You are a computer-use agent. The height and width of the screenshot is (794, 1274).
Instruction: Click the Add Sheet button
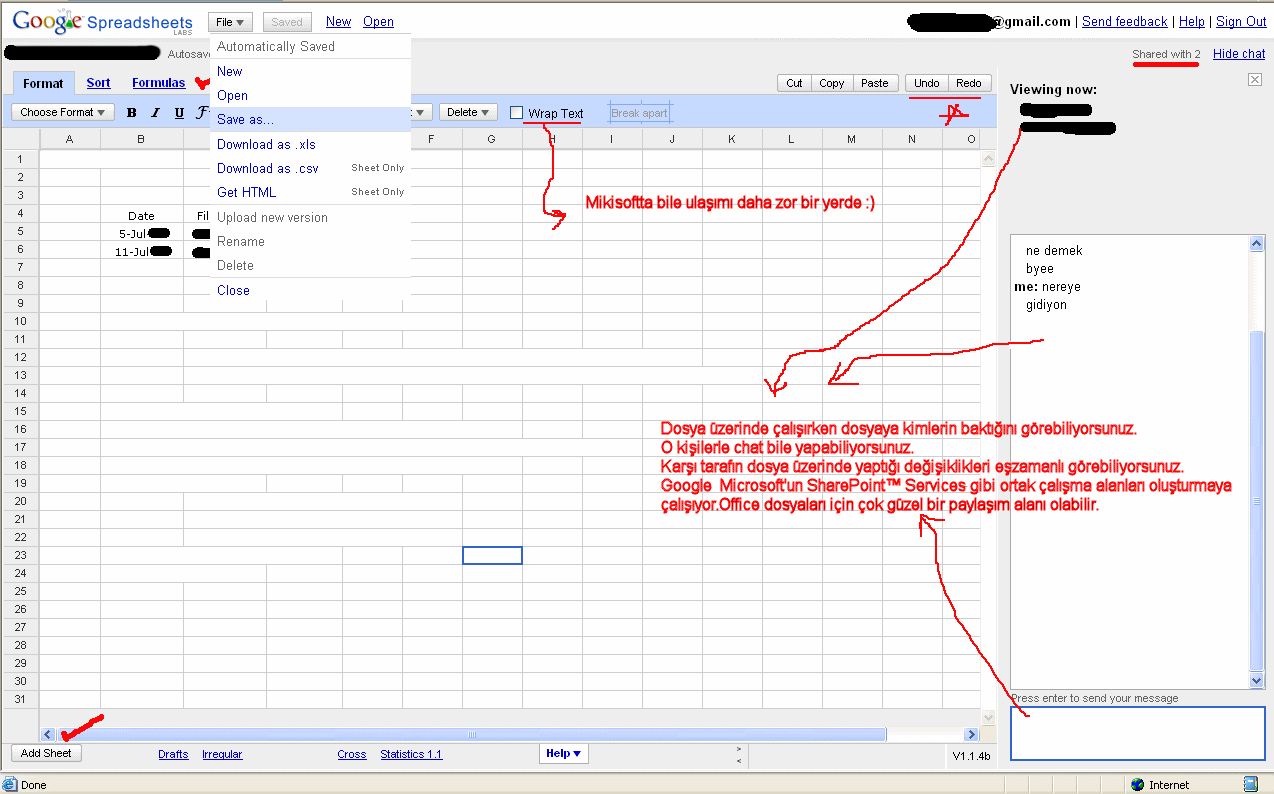[x=46, y=754]
